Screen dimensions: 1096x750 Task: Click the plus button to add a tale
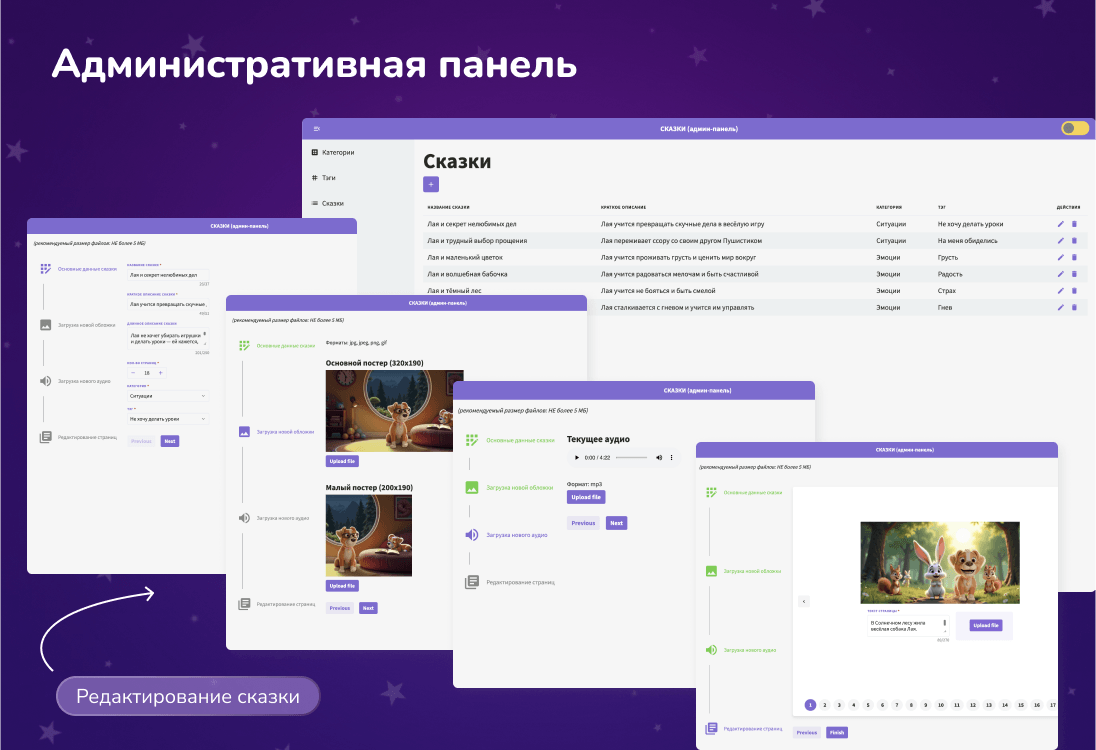[431, 184]
